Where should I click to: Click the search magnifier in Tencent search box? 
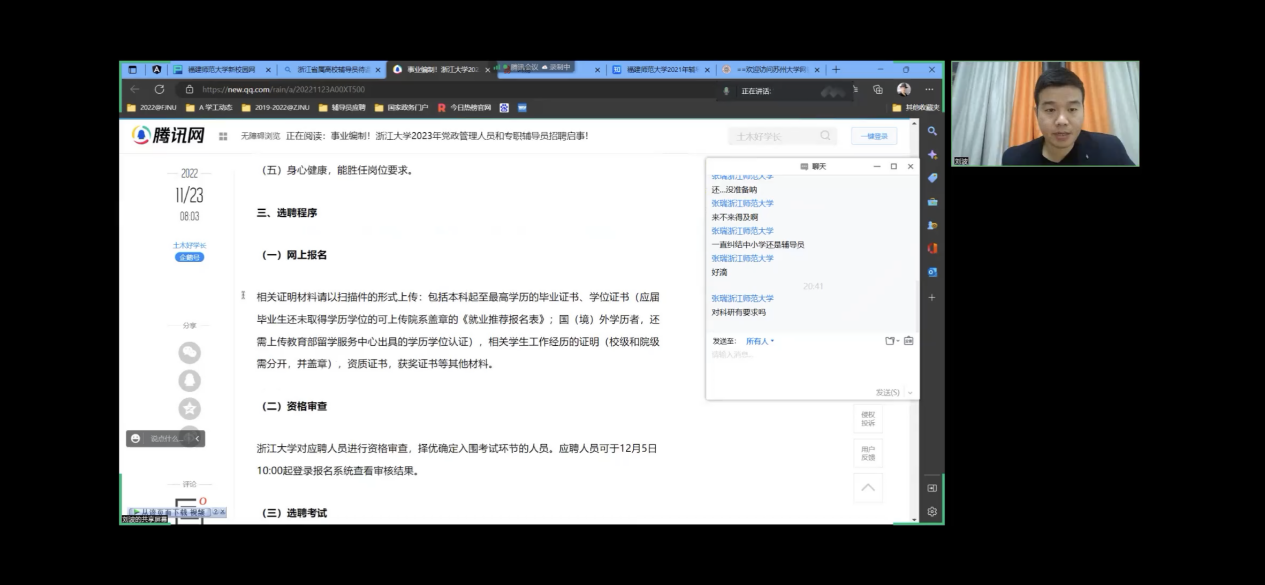[826, 136]
